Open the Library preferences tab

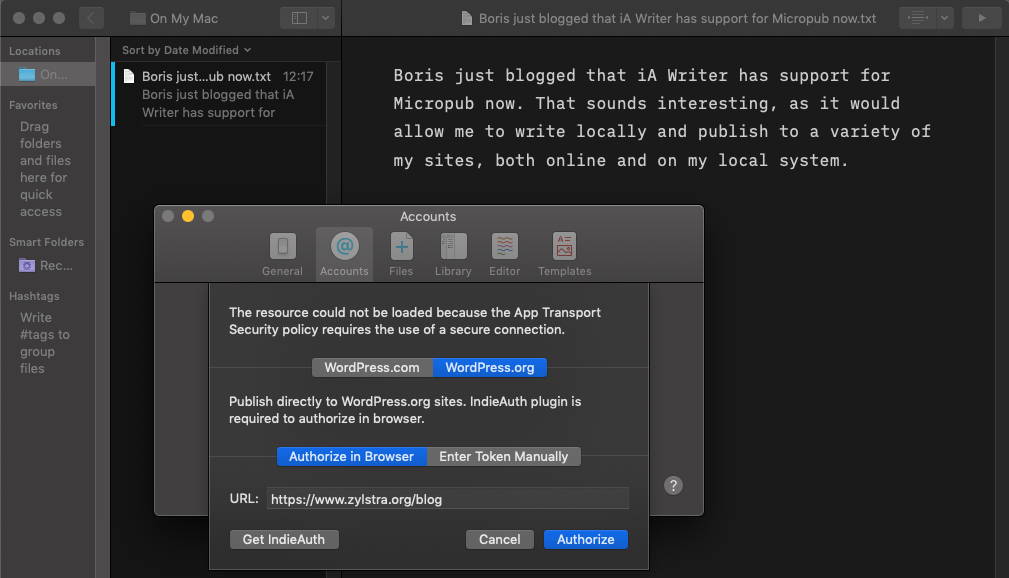(x=453, y=255)
